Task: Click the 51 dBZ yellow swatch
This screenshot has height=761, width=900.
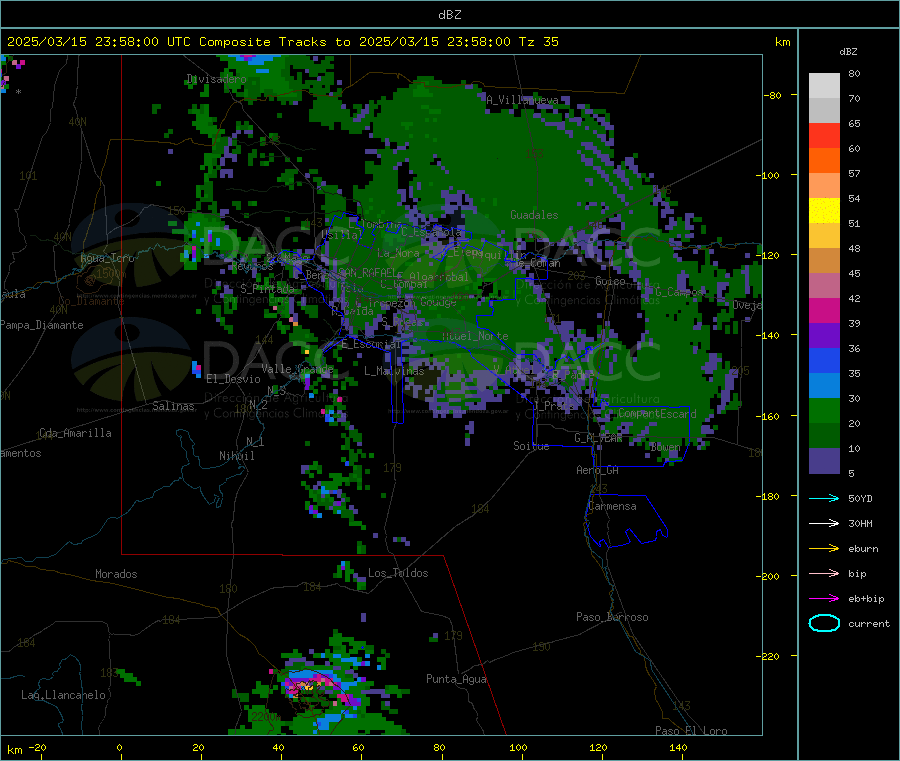Action: click(x=824, y=211)
